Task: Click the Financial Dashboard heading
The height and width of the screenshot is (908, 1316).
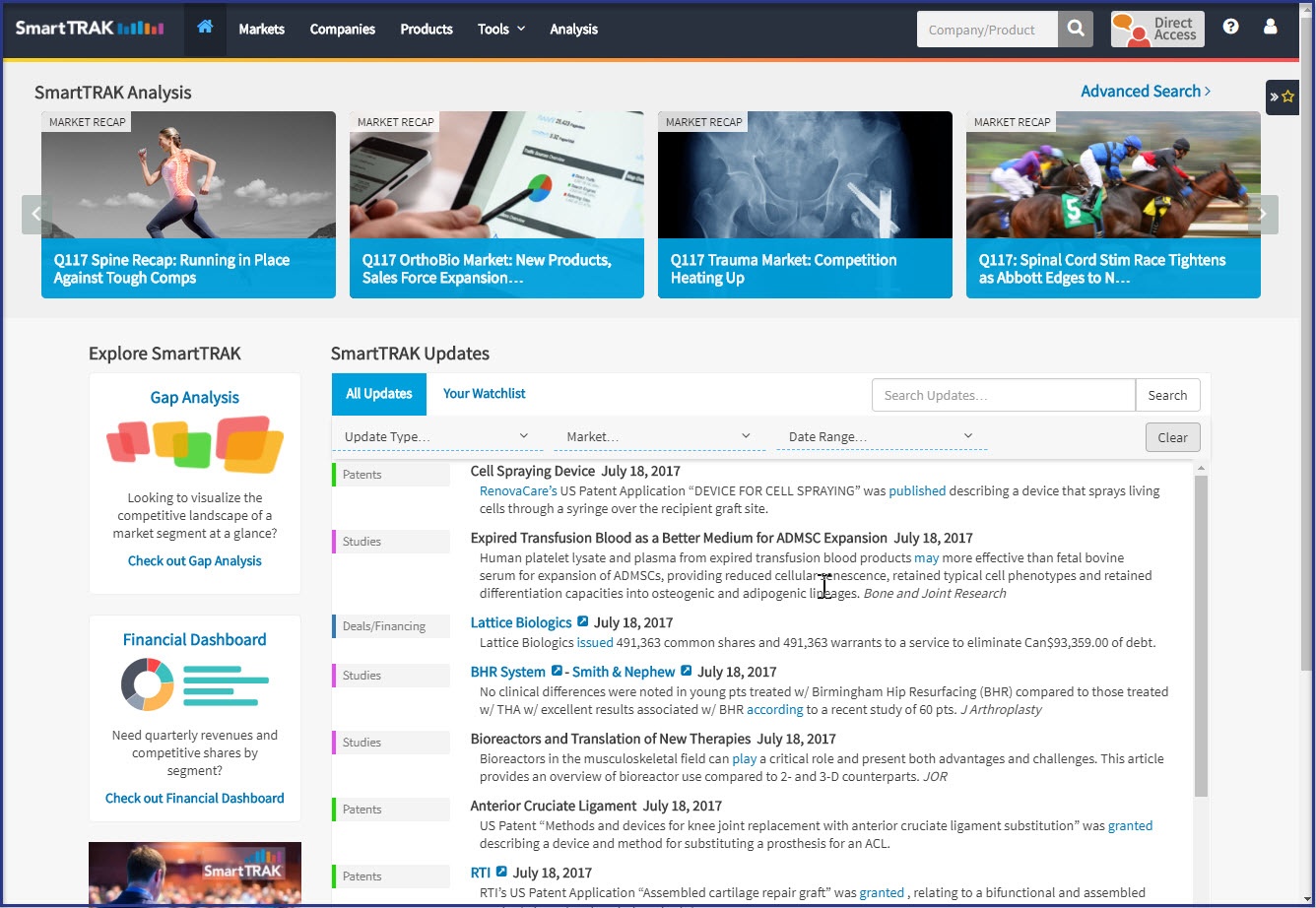Action: (195, 639)
